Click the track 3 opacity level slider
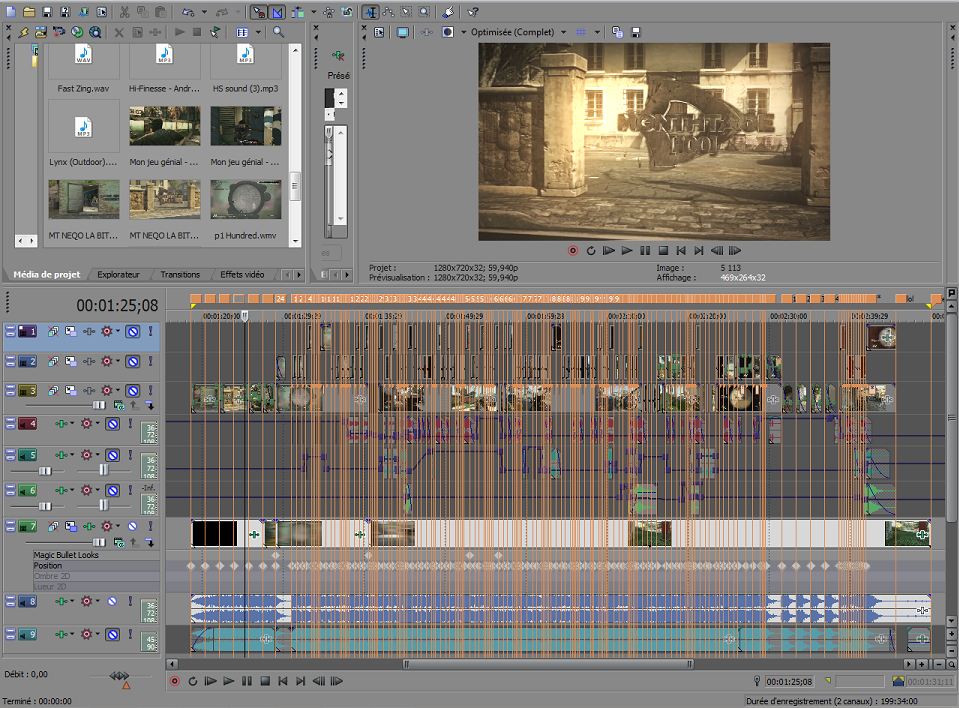Screen dimensions: 959x708 tap(99, 405)
